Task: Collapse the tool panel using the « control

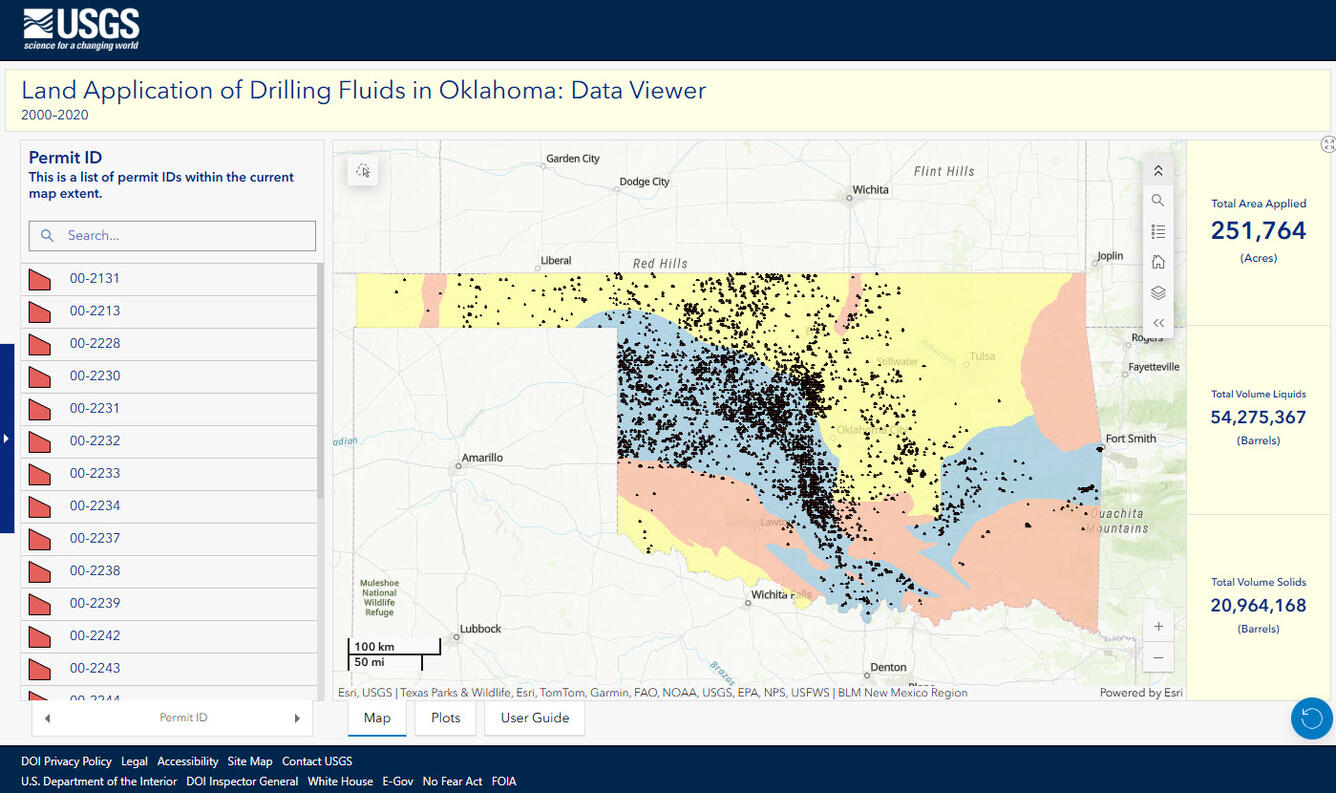Action: 1157,323
